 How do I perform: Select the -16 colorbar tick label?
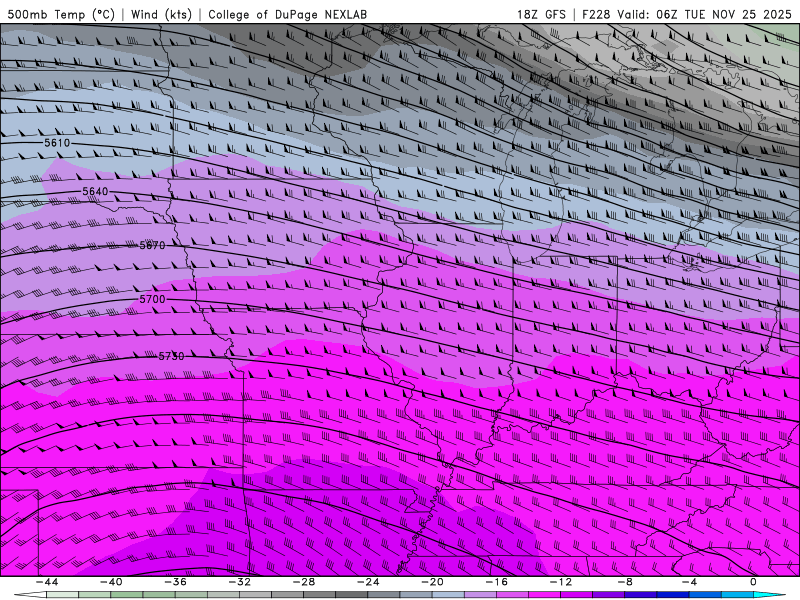pos(496,582)
